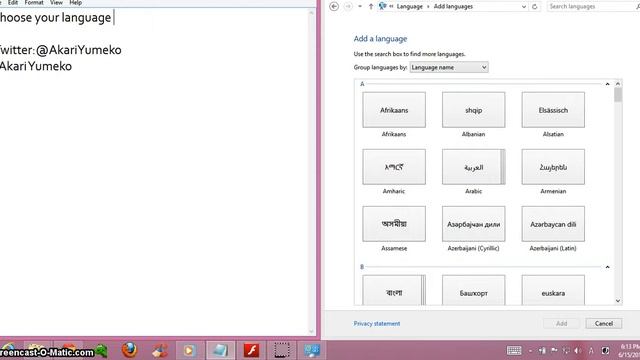
Task: Click the up-level arrow in address bar
Action: [371, 7]
